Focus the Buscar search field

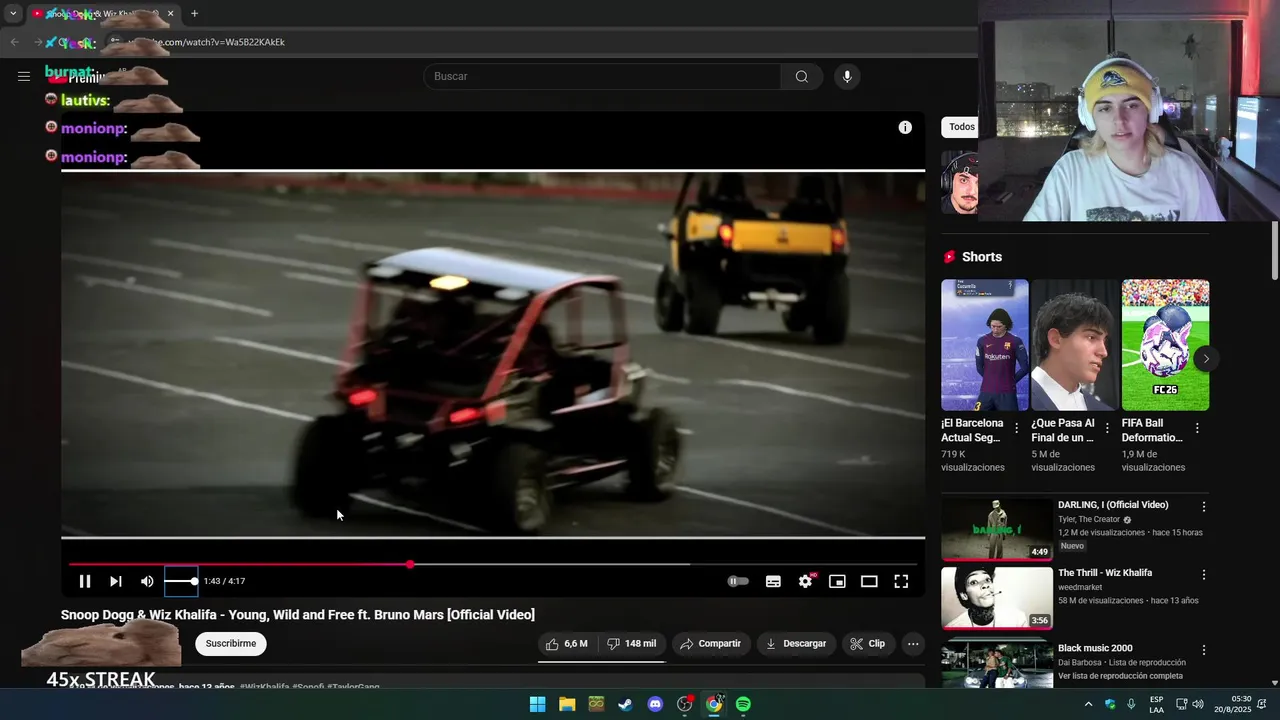click(x=603, y=76)
